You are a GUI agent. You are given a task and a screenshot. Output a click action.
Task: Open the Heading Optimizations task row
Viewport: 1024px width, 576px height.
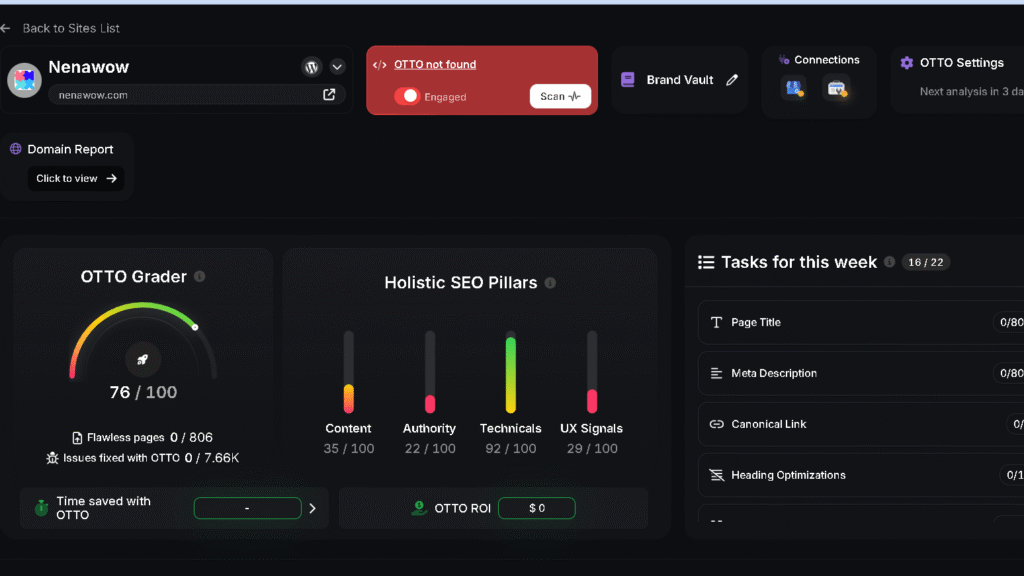(861, 475)
